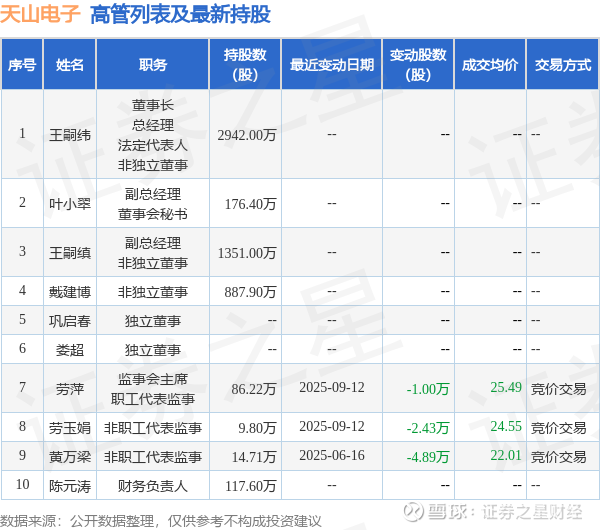The image size is (600, 530).
Task: Click the 25.49 average price
Action: [506, 388]
